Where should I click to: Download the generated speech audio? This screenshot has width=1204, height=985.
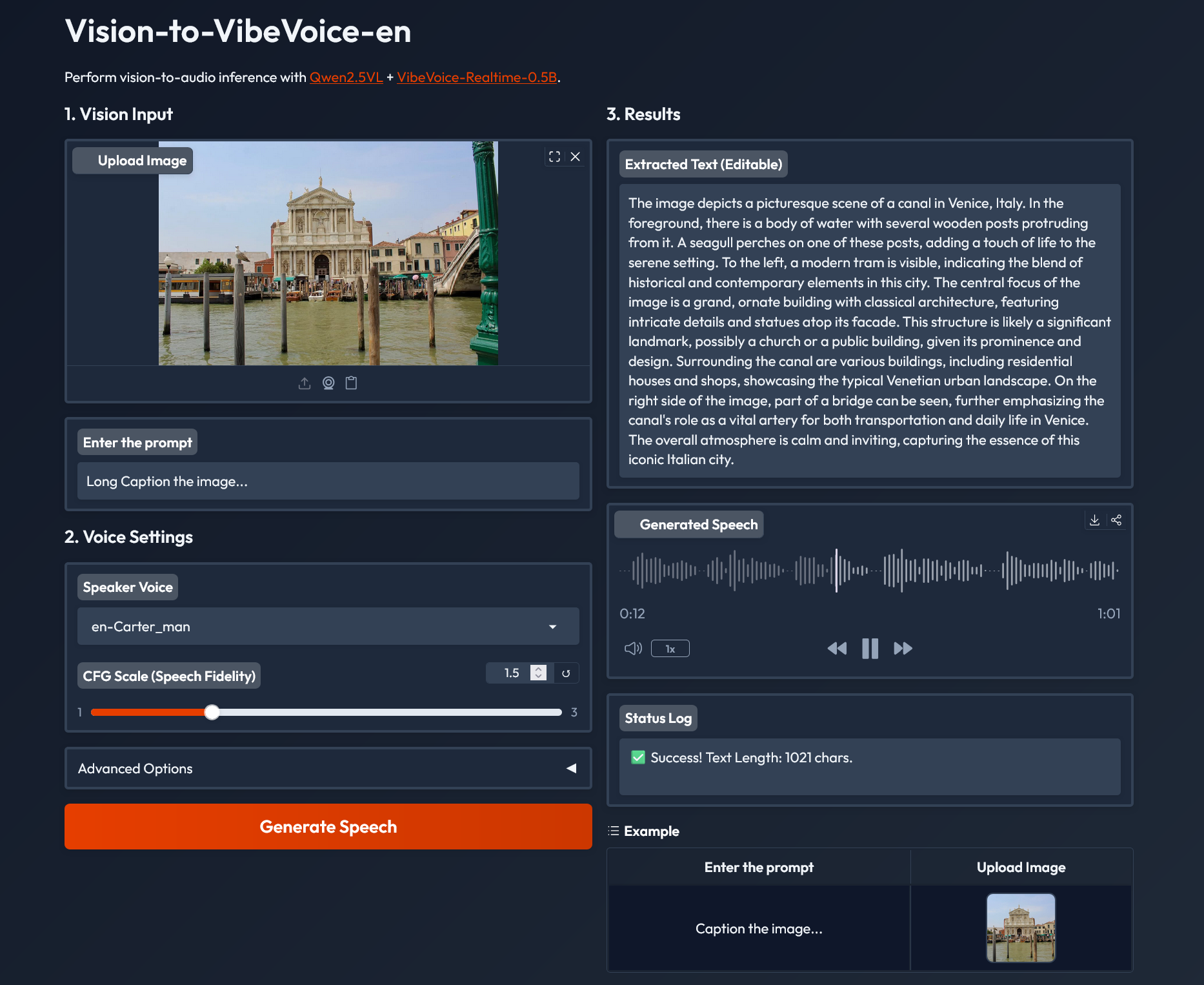(x=1094, y=520)
